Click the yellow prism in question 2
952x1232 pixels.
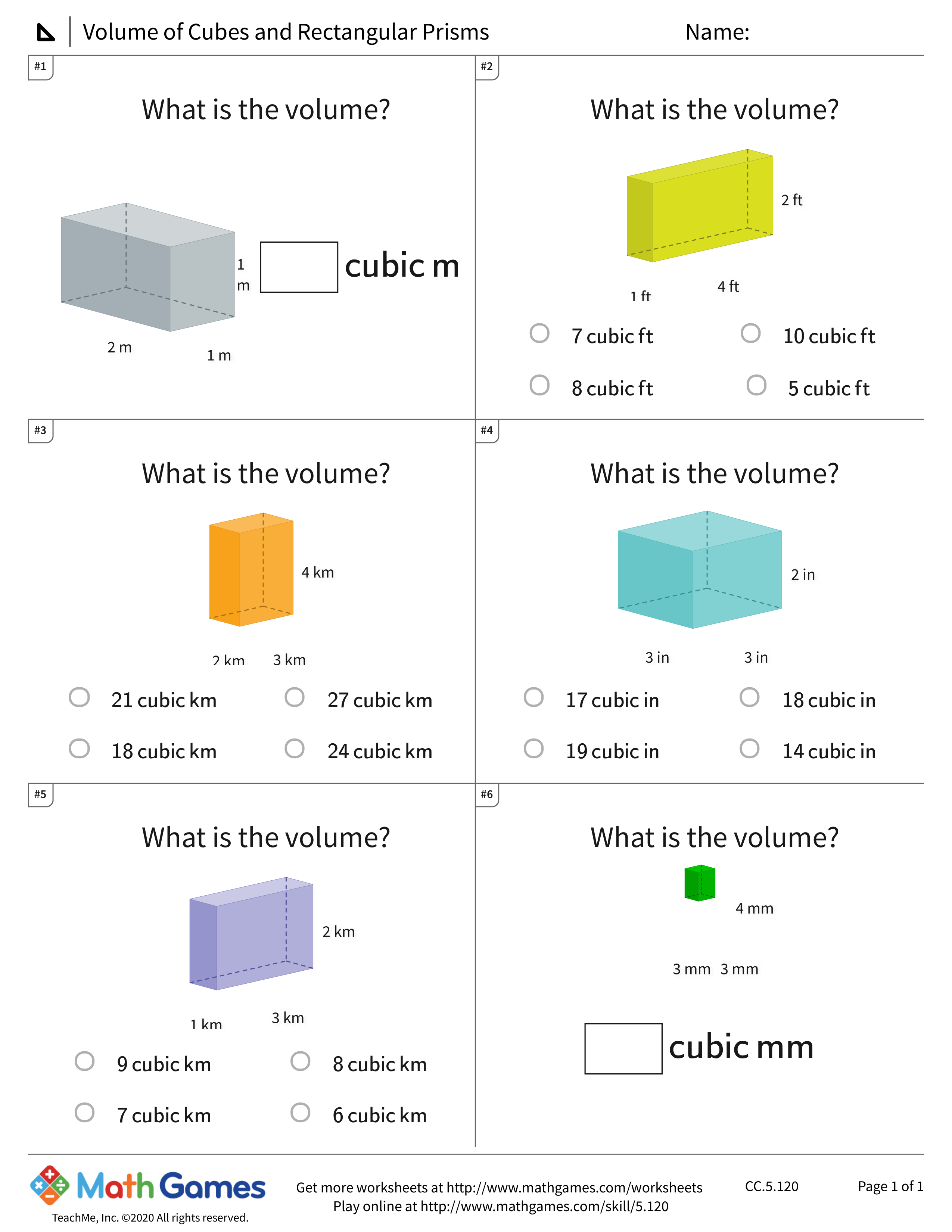[699, 206]
